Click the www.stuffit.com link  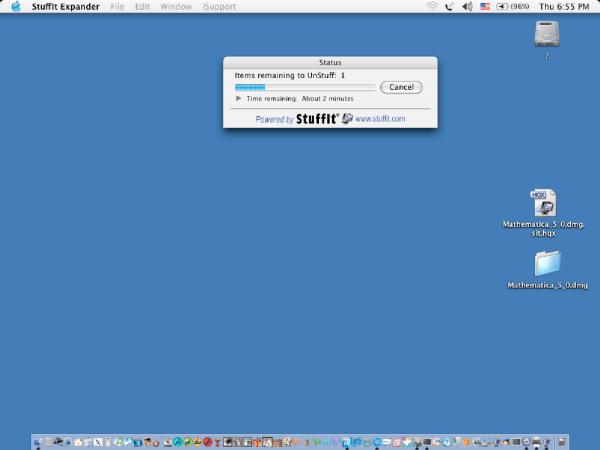pos(380,119)
